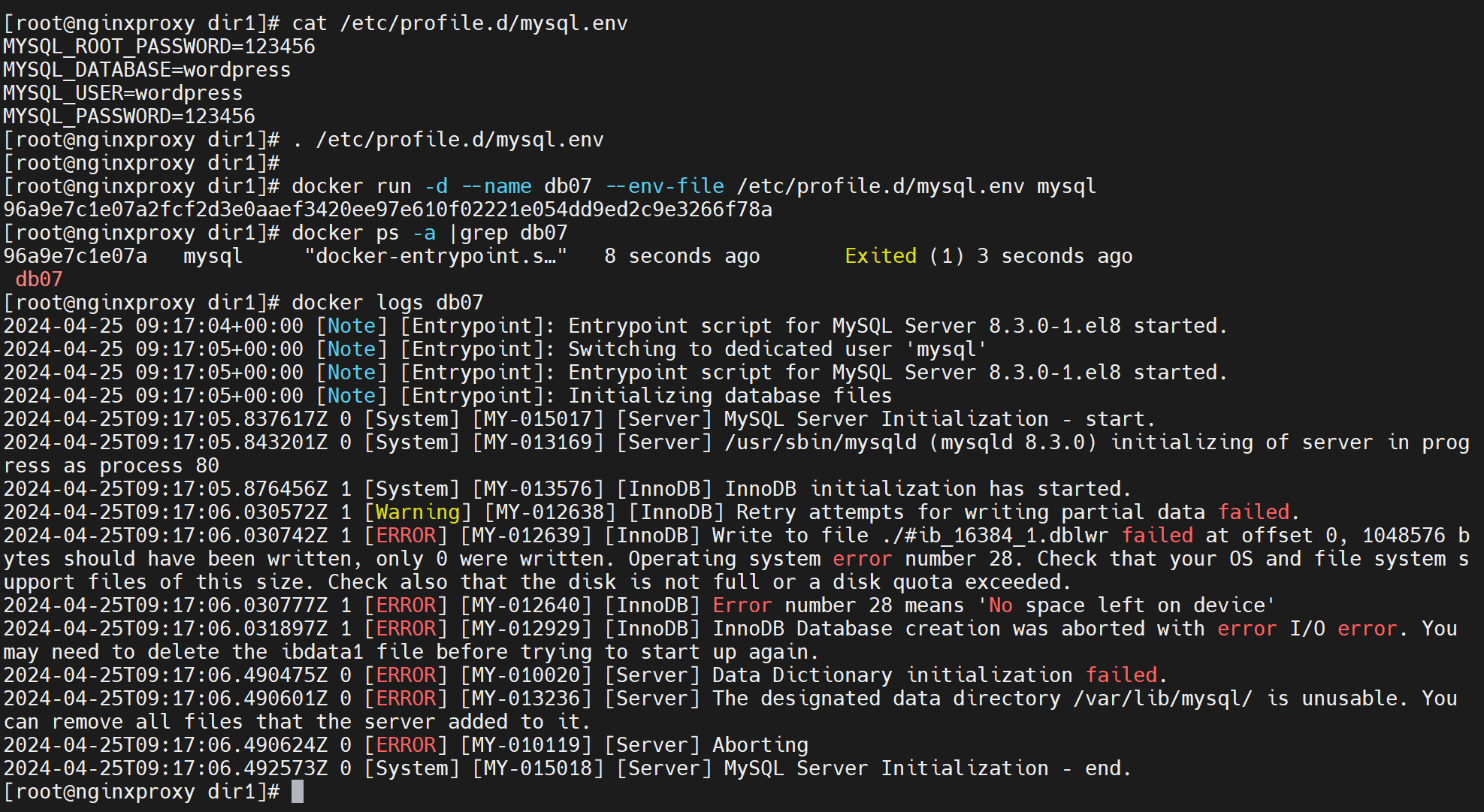Screen dimensions: 1484x812
Task: Click the 'No space left on device' message
Action: pyautogui.click(x=1126, y=605)
